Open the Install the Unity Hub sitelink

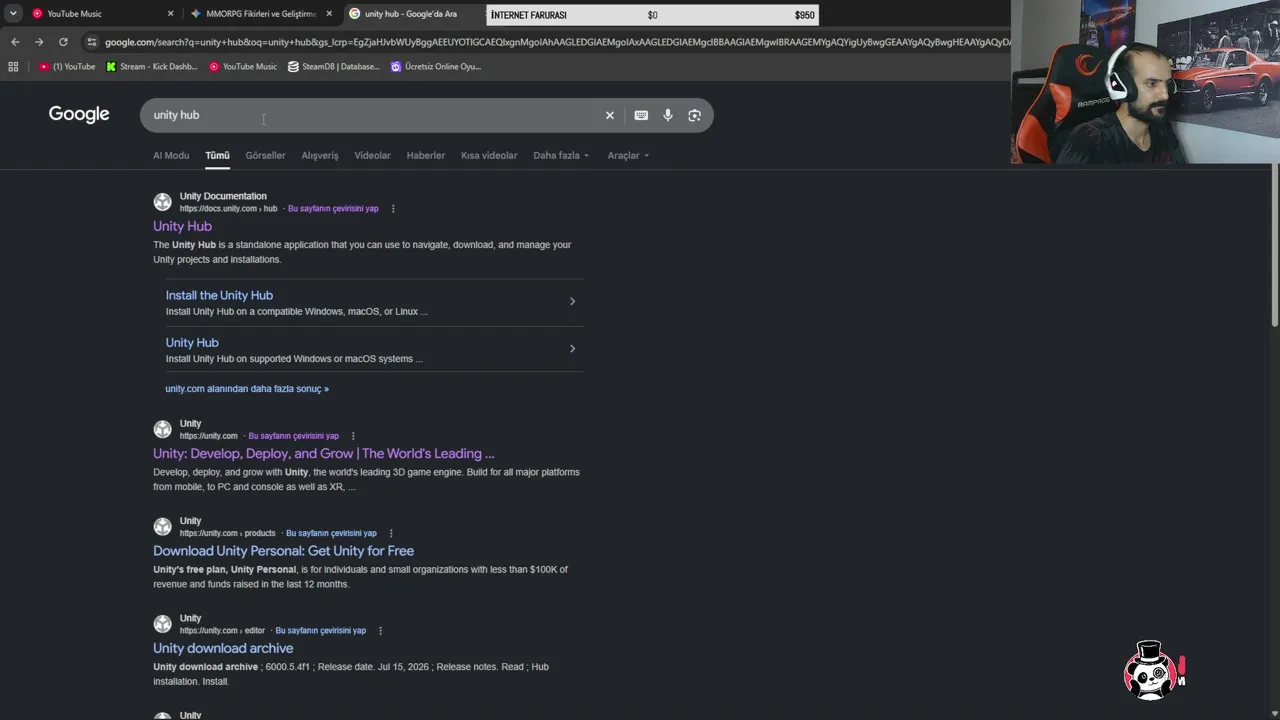[219, 295]
